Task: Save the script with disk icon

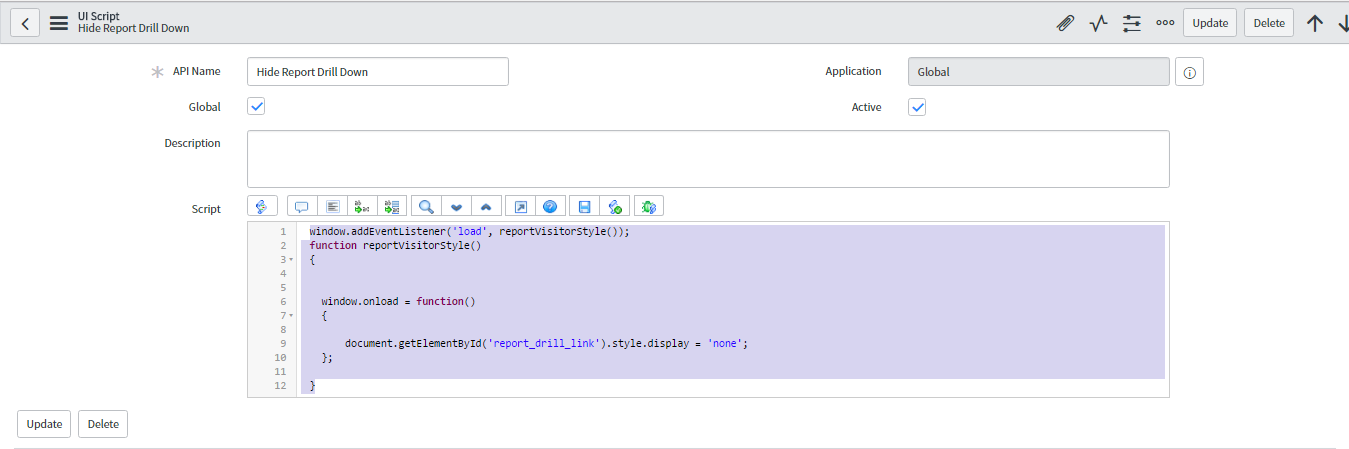Action: [584, 206]
